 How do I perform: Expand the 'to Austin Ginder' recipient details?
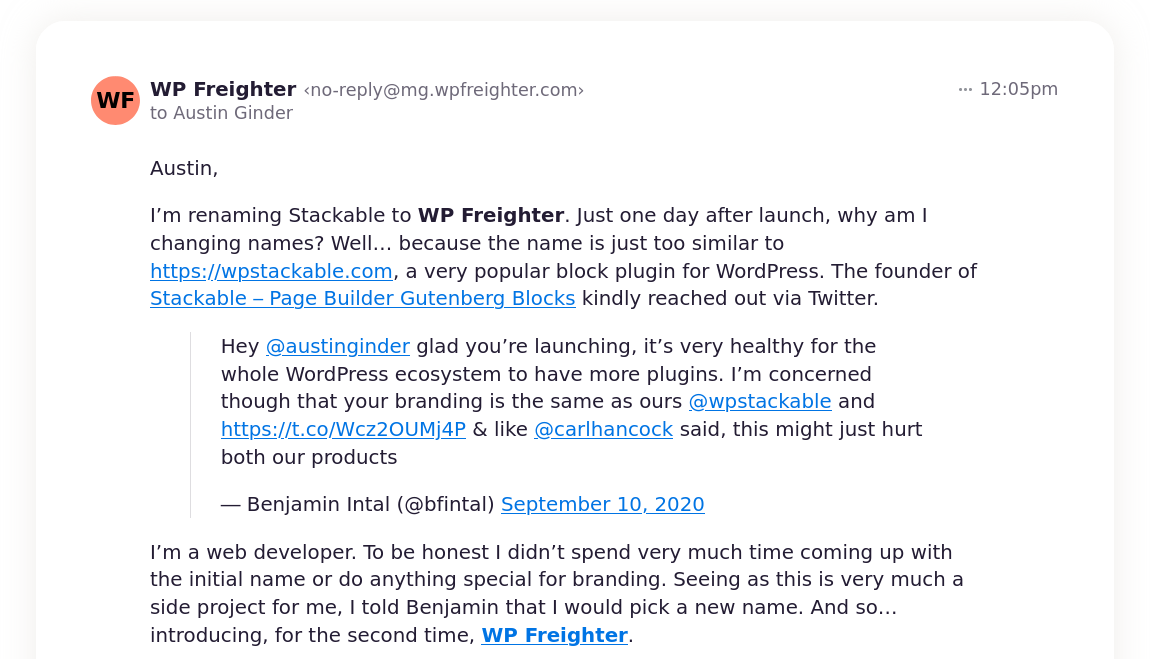coord(221,113)
